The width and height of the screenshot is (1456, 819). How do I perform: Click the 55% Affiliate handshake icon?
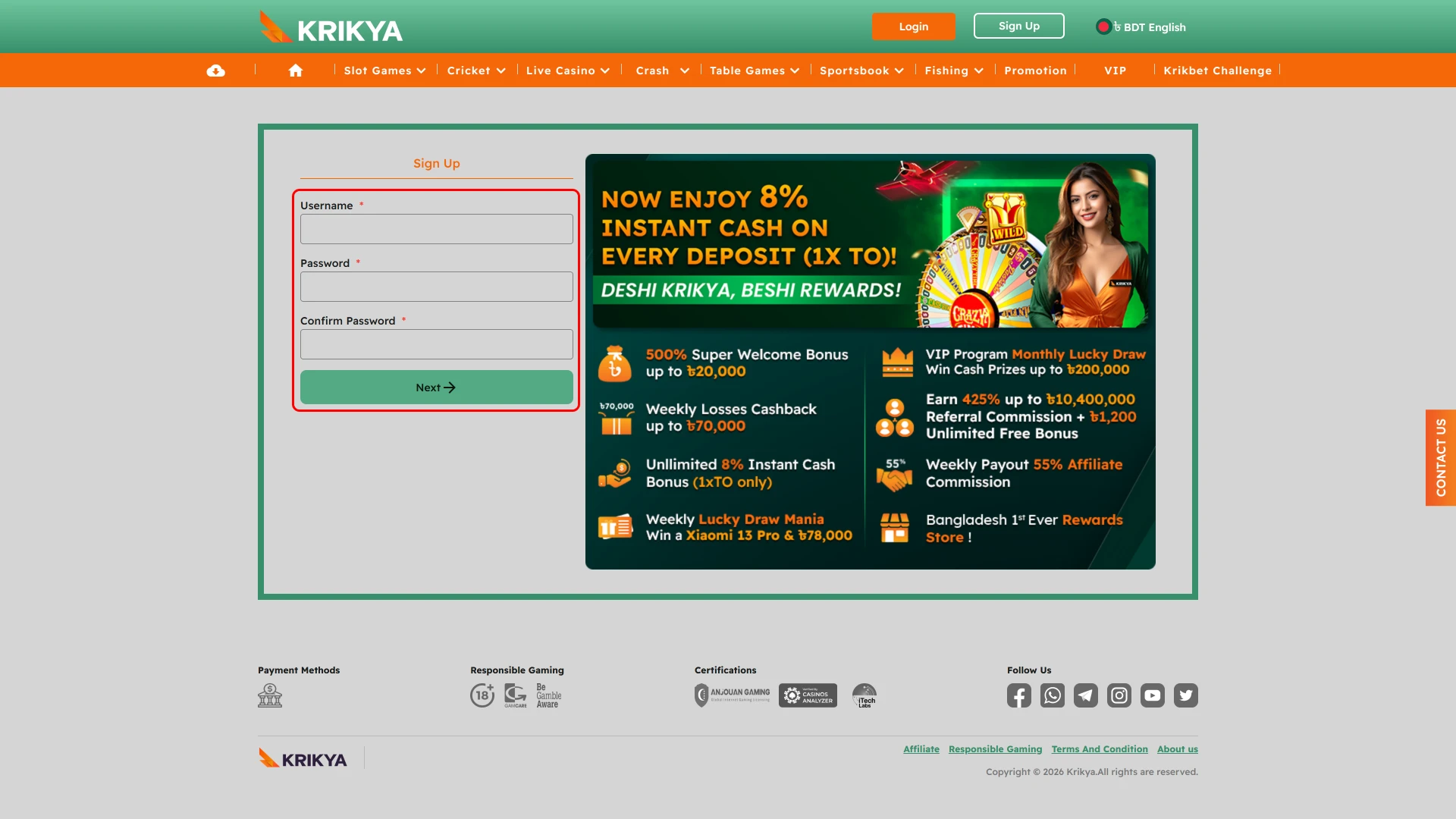tap(895, 474)
